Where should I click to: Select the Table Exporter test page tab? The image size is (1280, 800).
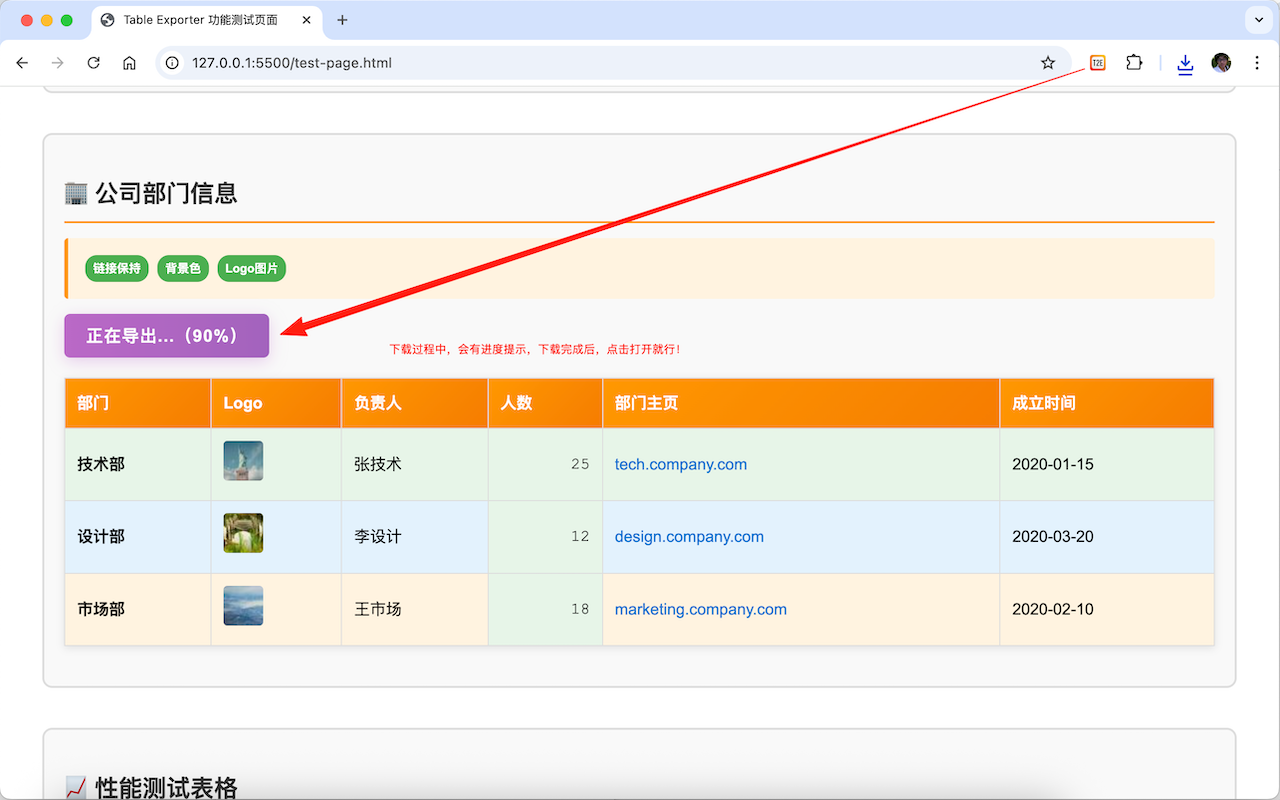200,20
